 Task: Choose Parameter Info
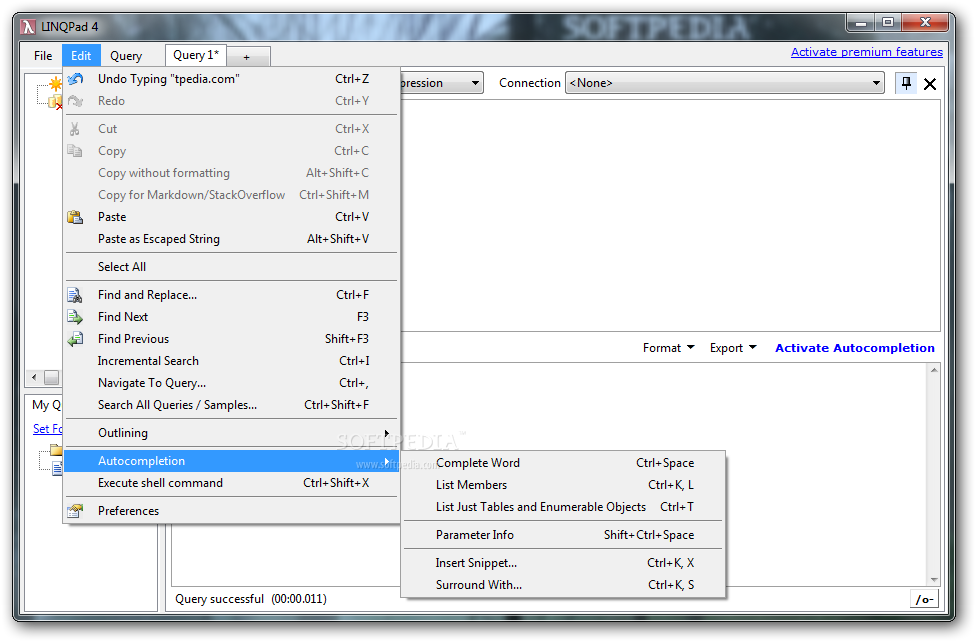563,535
